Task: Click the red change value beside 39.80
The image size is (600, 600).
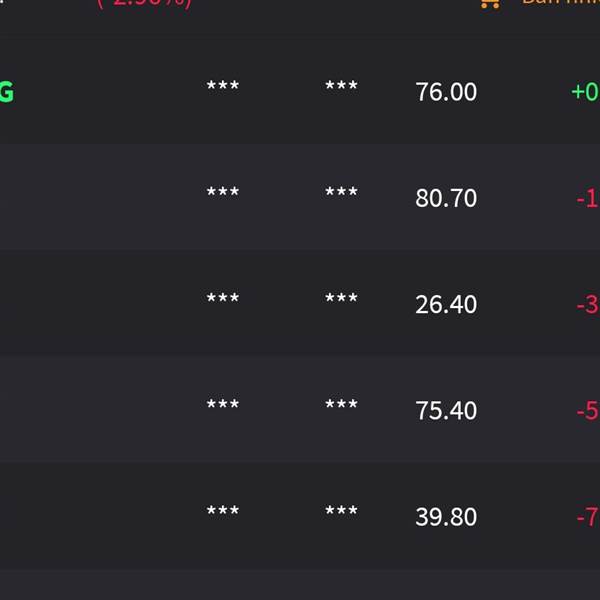Action: coord(588,517)
